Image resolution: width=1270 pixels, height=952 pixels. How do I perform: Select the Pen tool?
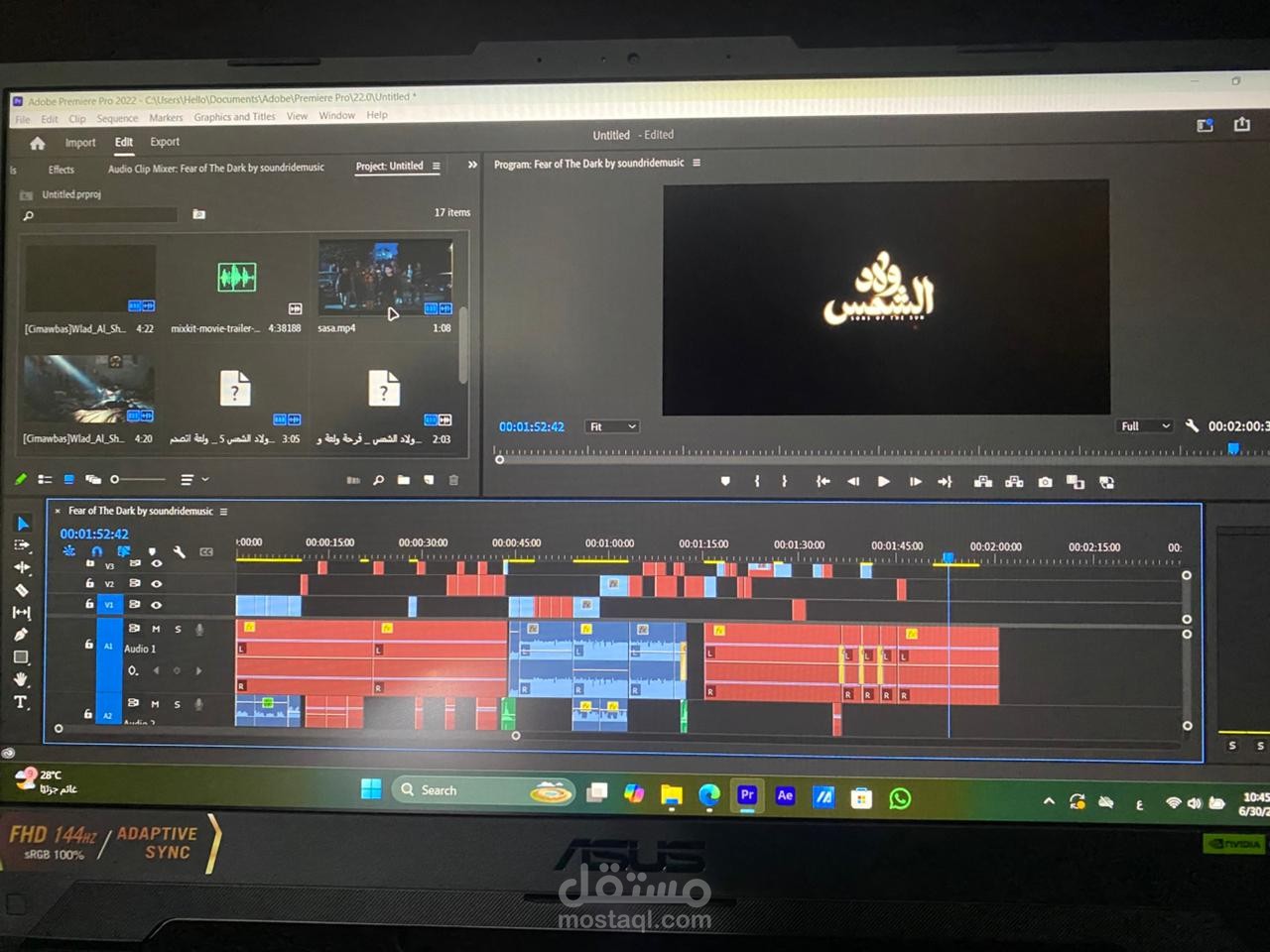point(21,635)
